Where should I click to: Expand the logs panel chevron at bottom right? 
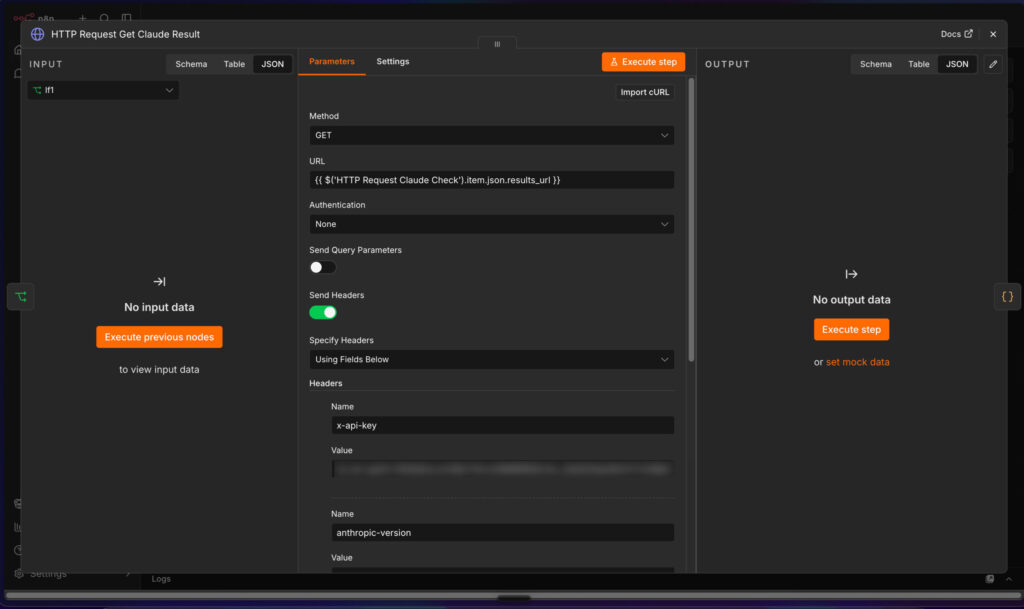(x=1008, y=579)
